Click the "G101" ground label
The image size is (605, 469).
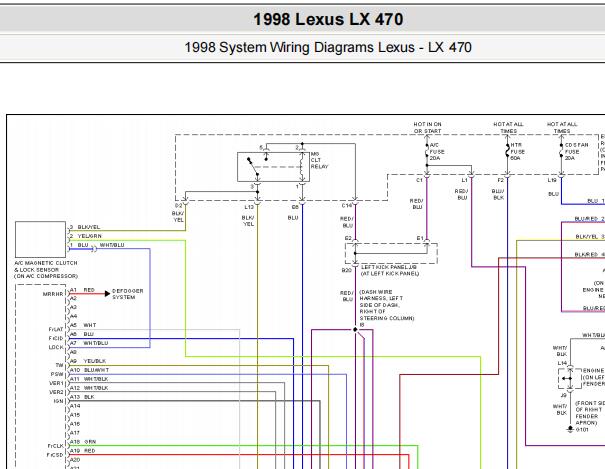coord(581,429)
